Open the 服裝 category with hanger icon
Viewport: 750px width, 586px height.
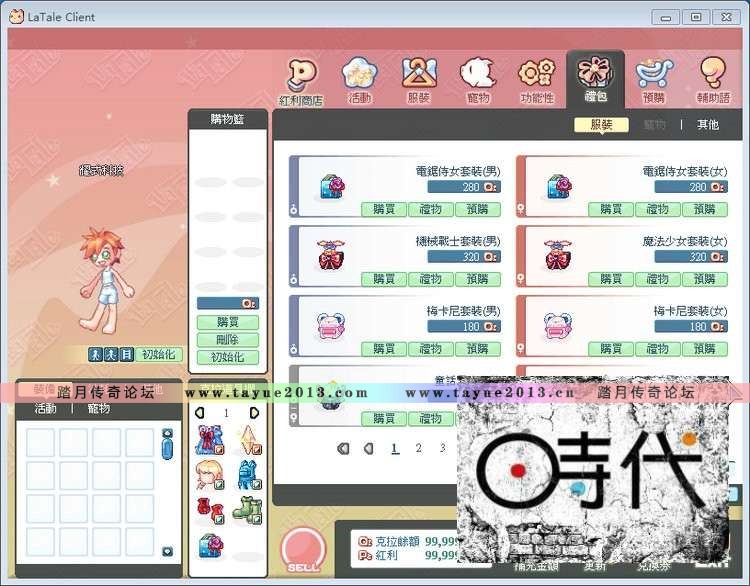(x=419, y=81)
